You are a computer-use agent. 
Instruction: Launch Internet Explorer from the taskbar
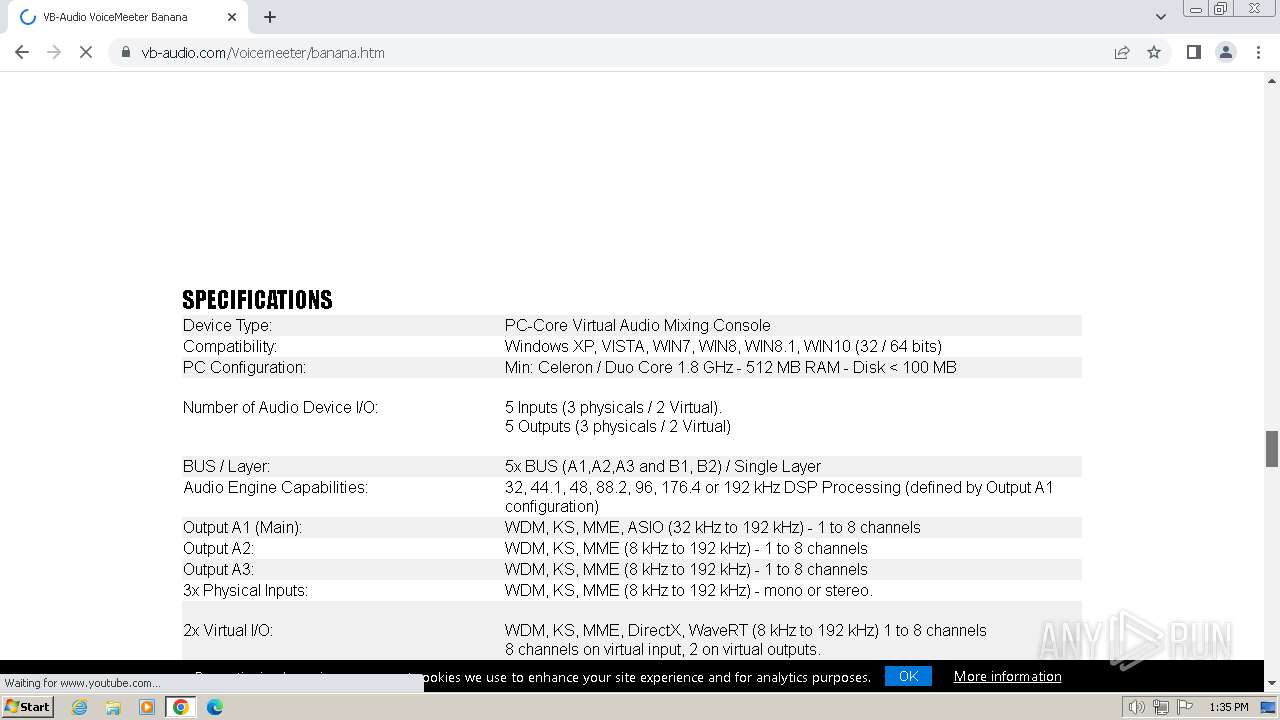click(x=79, y=707)
